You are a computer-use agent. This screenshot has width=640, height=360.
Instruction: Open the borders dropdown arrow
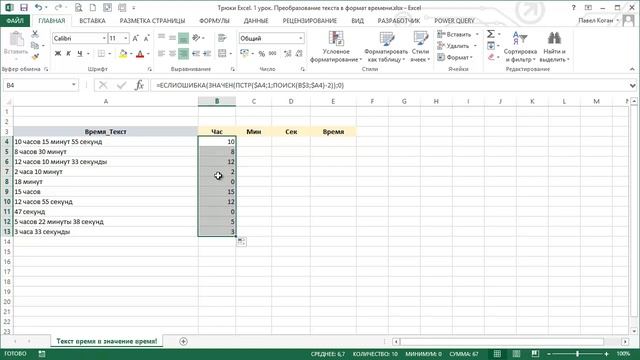pyautogui.click(x=110, y=54)
